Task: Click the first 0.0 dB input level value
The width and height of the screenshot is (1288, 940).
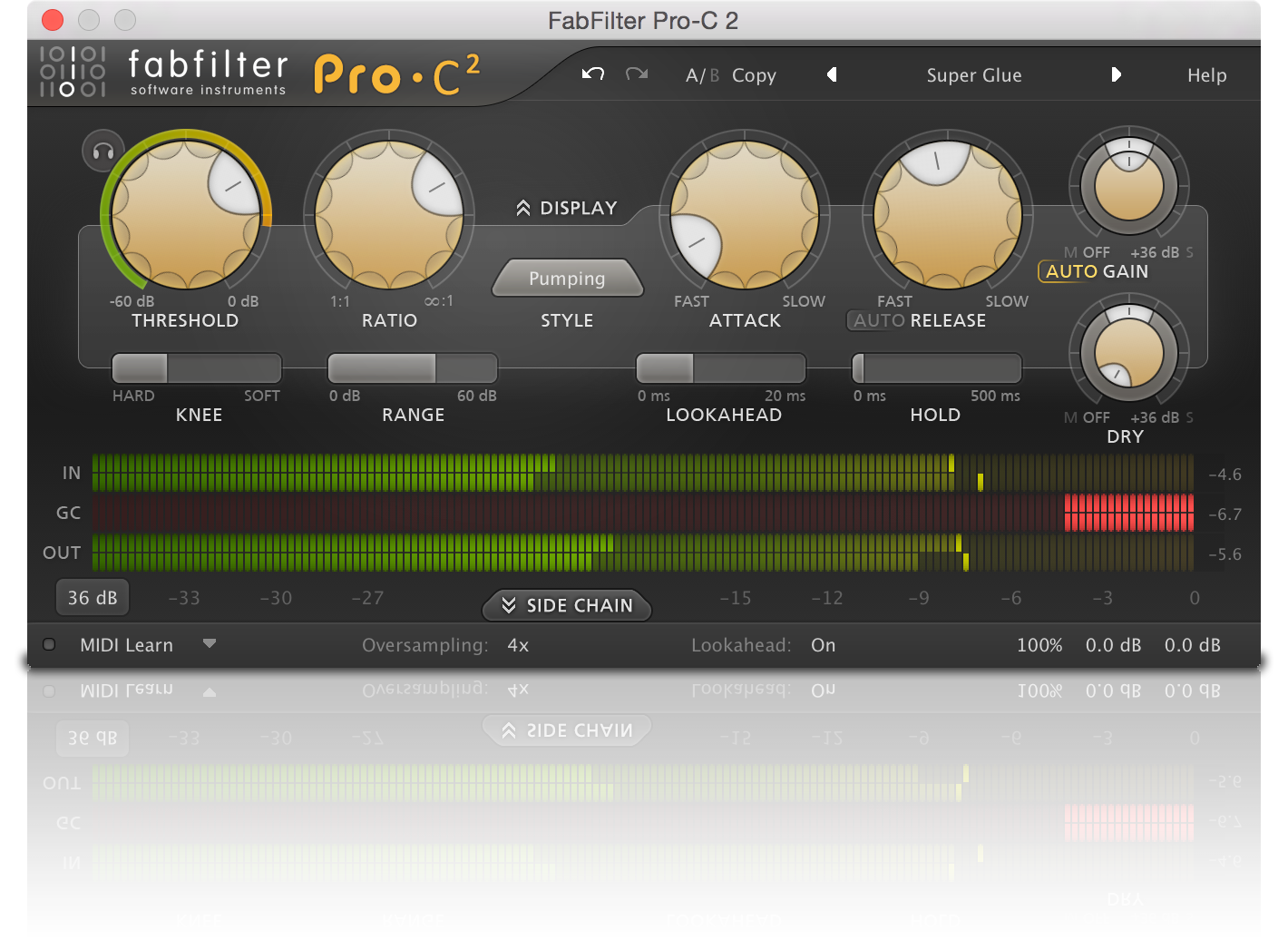Action: pyautogui.click(x=1113, y=645)
